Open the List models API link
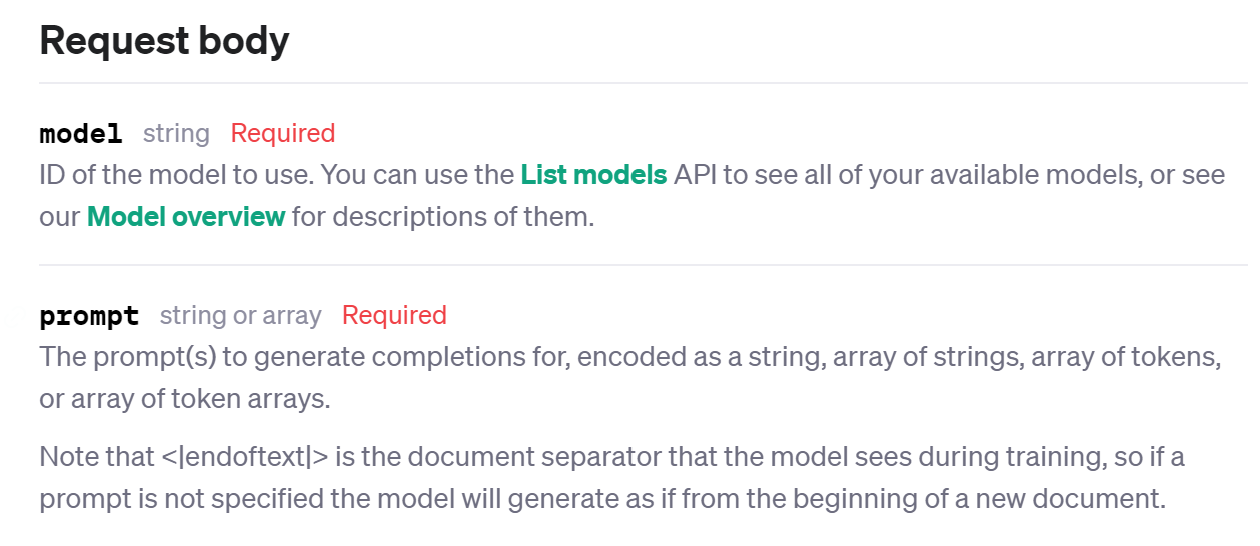The height and width of the screenshot is (546, 1260). pyautogui.click(x=593, y=175)
